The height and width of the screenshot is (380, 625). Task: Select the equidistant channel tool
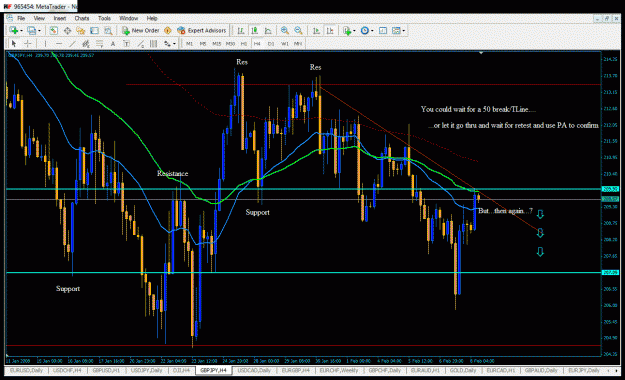click(x=86, y=43)
